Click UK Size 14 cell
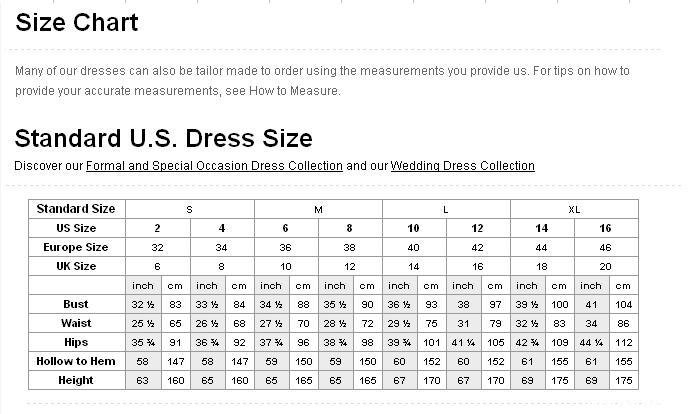This screenshot has width=689, height=414. pos(414,266)
